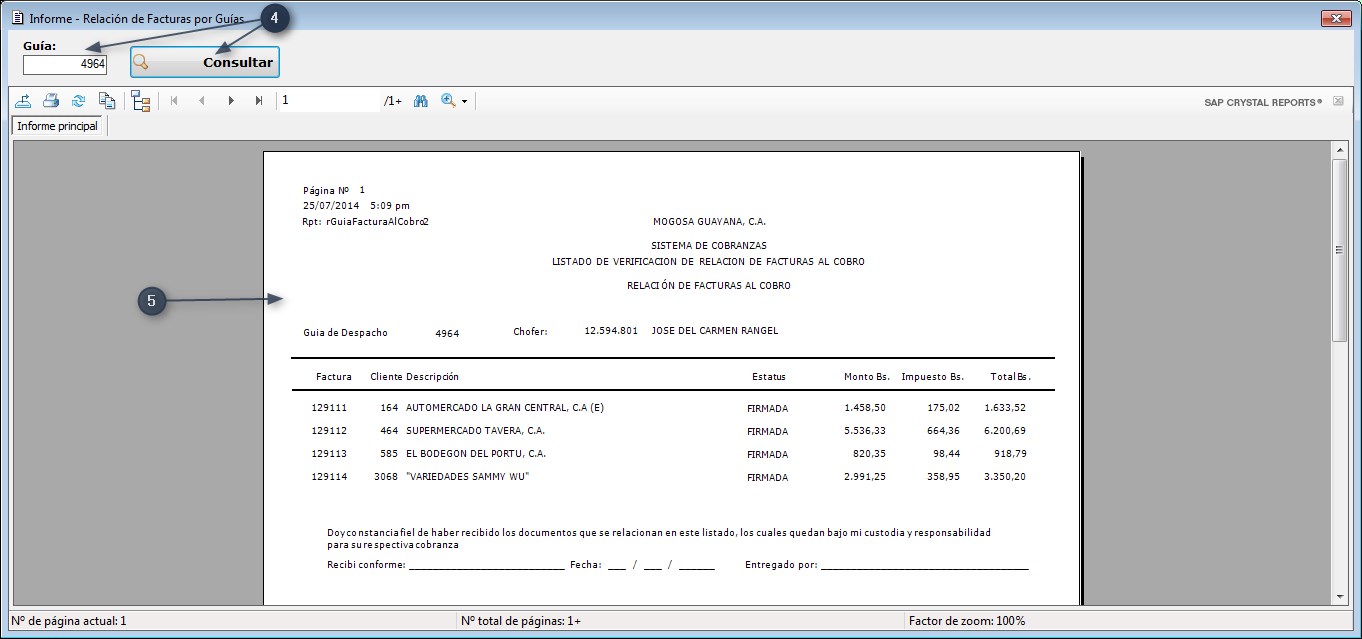Viewport: 1362px width, 639px height.
Task: Open Find Text with the binoculars icon
Action: click(x=421, y=101)
